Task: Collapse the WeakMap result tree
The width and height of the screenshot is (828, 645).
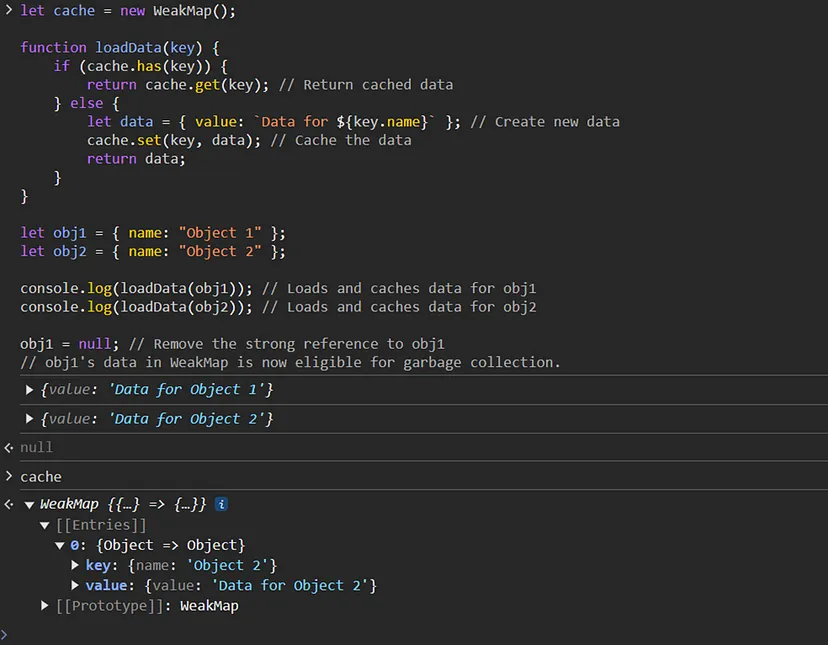Action: (x=29, y=505)
